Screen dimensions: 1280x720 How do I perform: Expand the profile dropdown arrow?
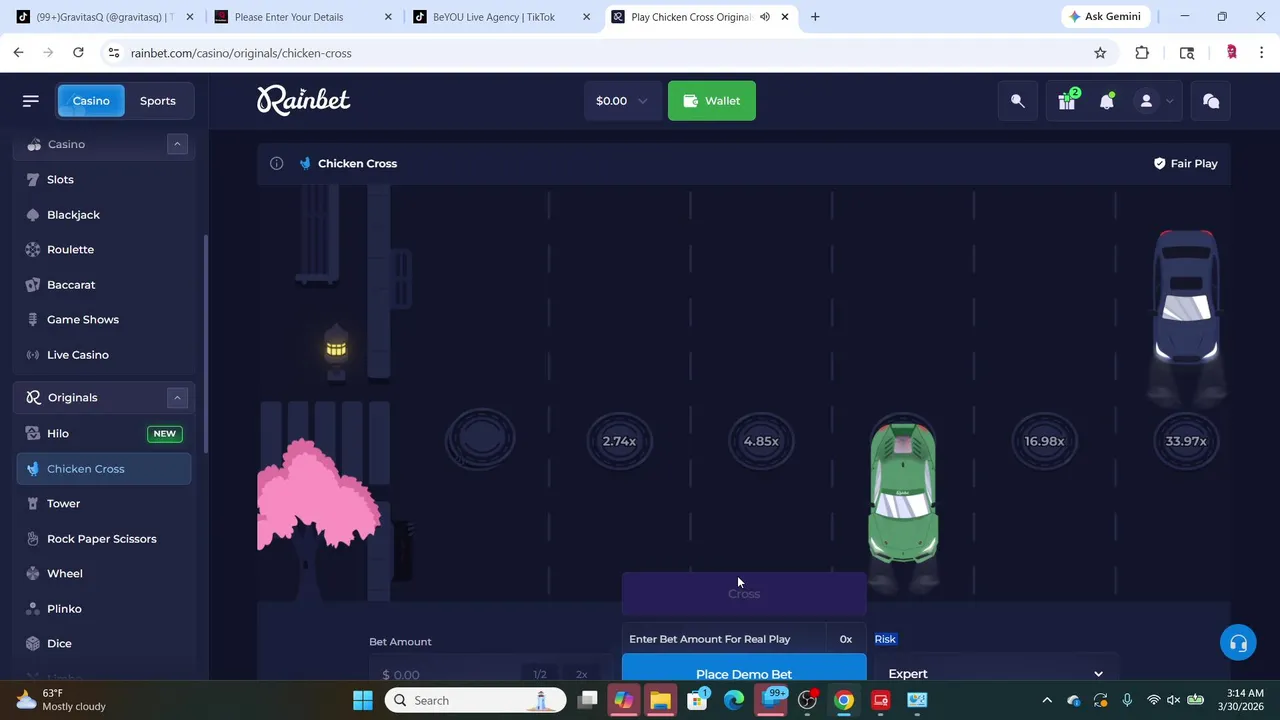pyautogui.click(x=1169, y=101)
